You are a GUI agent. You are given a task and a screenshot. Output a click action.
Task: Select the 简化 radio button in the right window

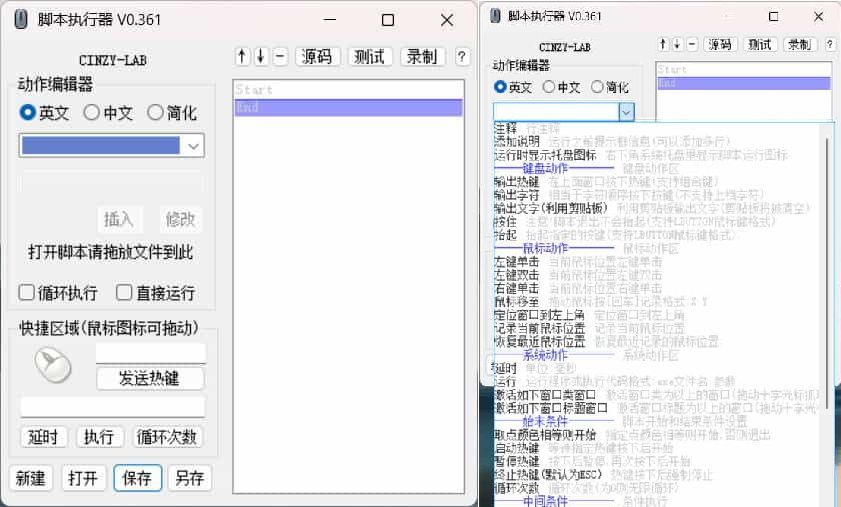(x=598, y=87)
